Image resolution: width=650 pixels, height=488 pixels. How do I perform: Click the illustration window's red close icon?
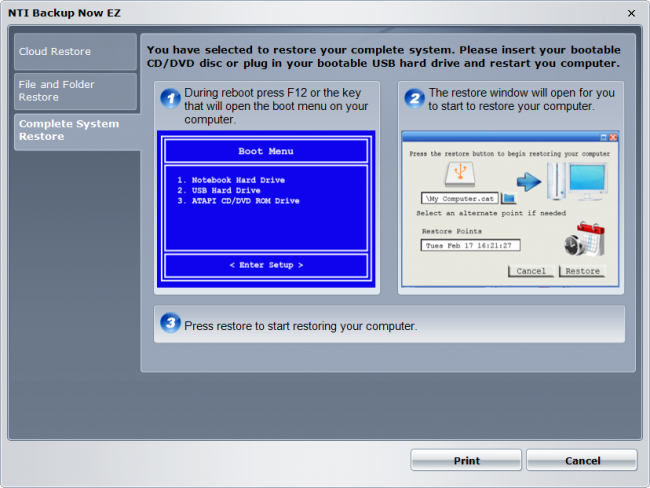613,137
